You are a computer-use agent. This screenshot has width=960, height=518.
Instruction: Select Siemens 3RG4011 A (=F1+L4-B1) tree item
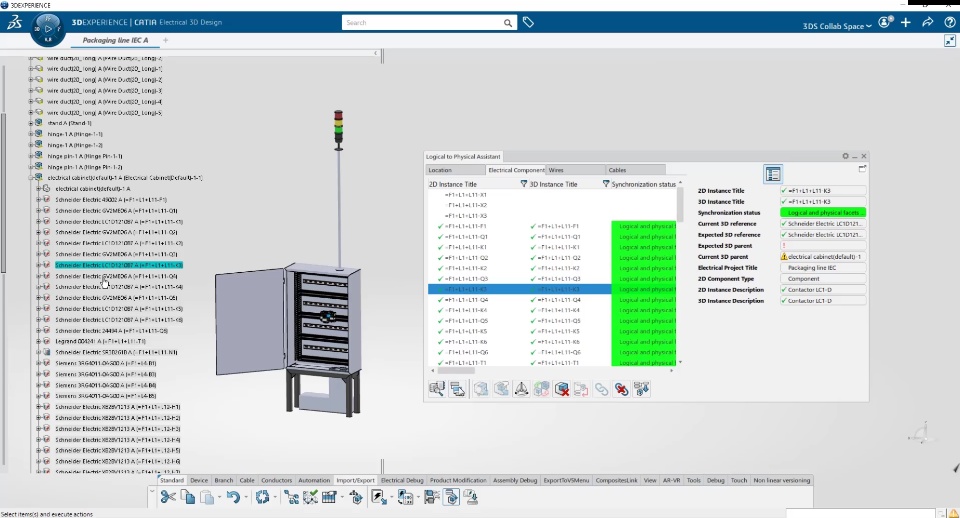coord(105,363)
